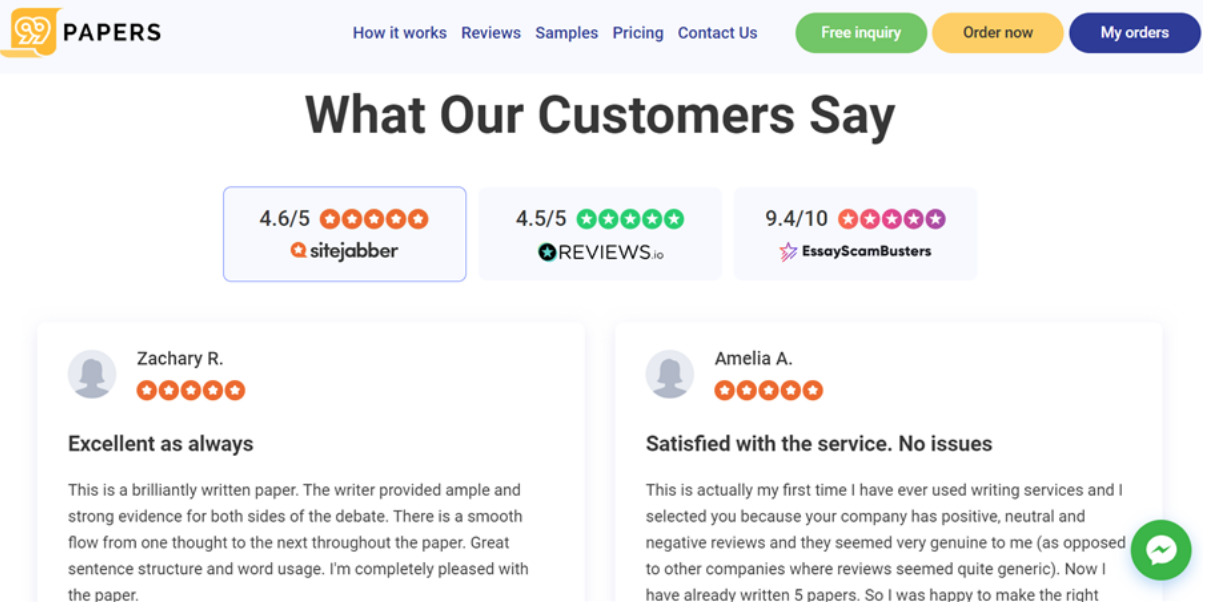
Task: Click Amelia A.'s avatar icon
Action: coord(670,374)
